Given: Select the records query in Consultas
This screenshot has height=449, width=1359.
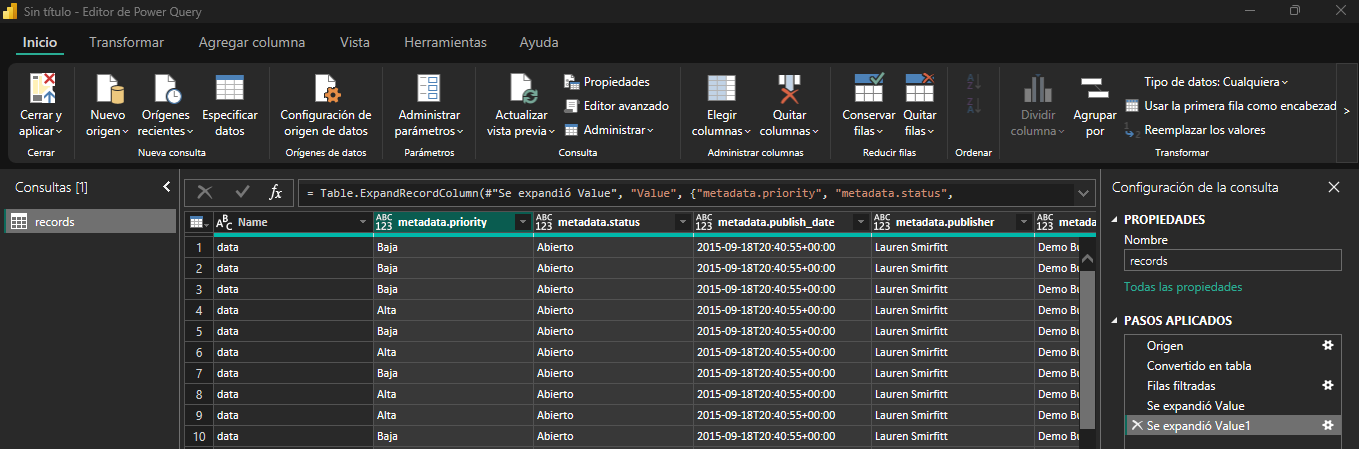Looking at the screenshot, I should pos(90,221).
